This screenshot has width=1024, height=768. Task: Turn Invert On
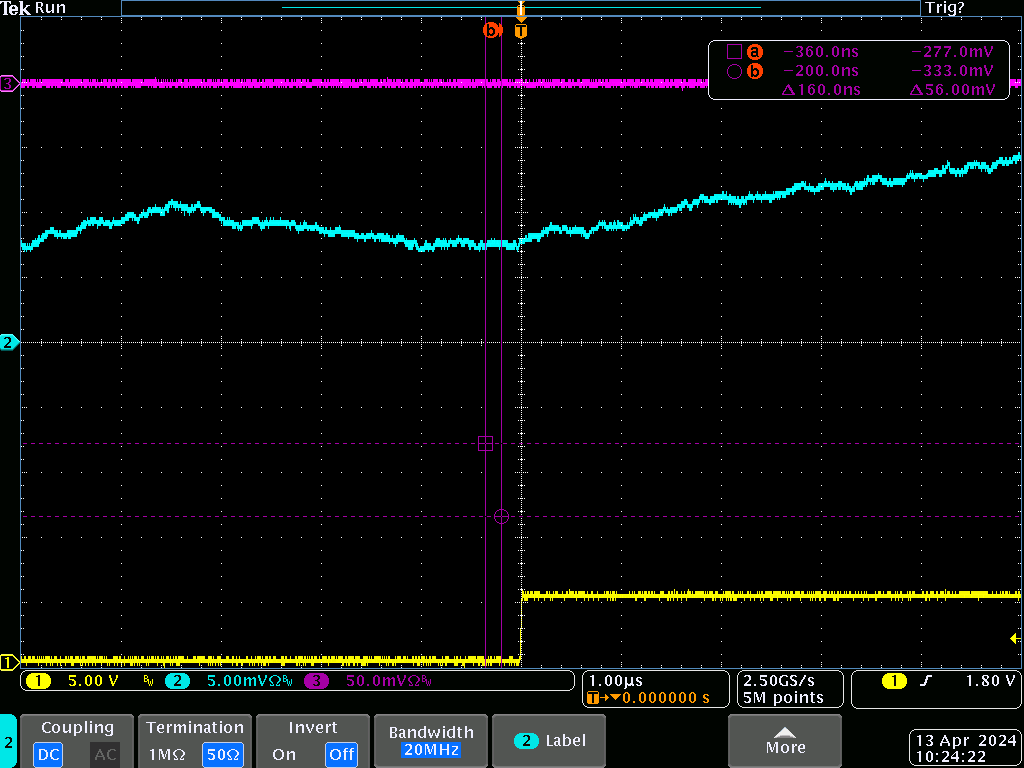[284, 754]
